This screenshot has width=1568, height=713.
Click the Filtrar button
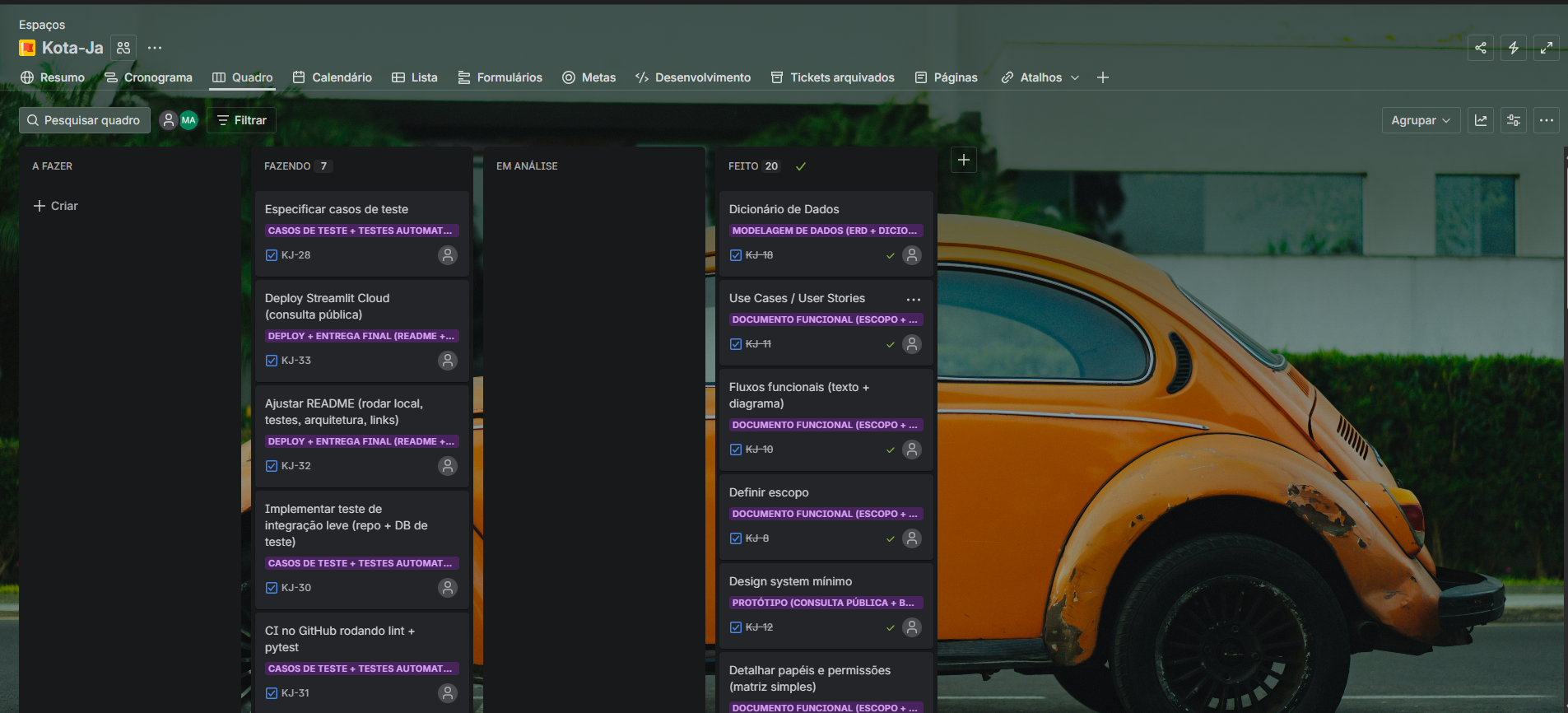[x=241, y=120]
